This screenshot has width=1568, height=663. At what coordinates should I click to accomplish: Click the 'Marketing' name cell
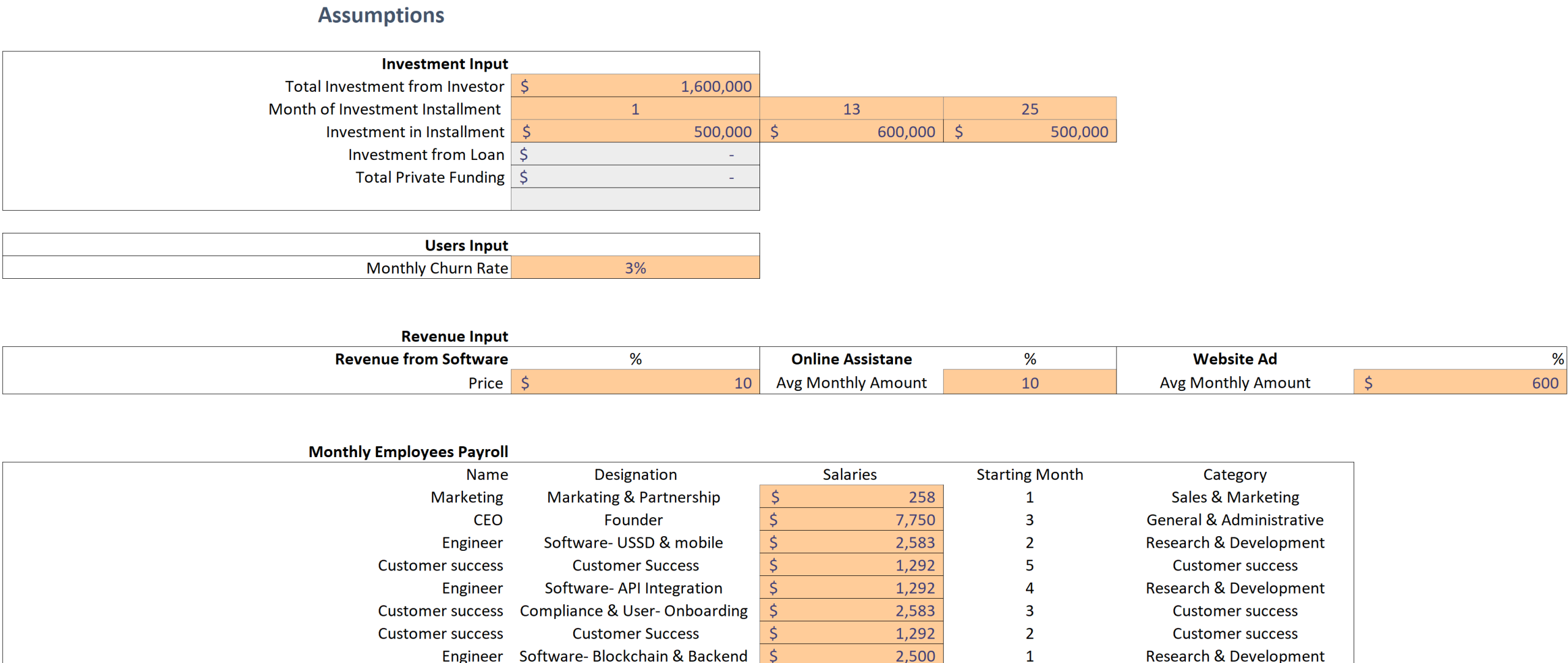[x=467, y=497]
